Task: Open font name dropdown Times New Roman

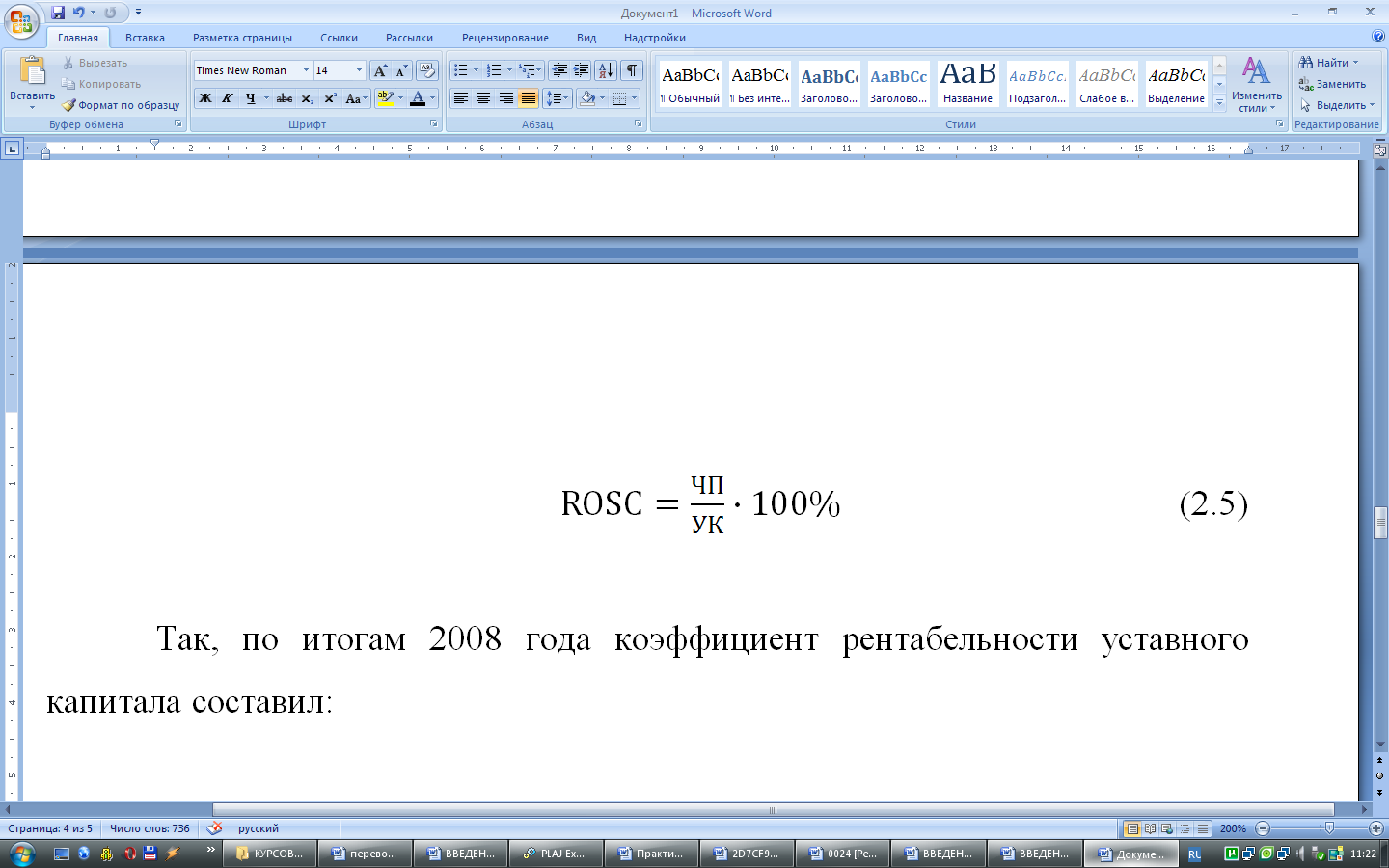Action: [x=306, y=70]
